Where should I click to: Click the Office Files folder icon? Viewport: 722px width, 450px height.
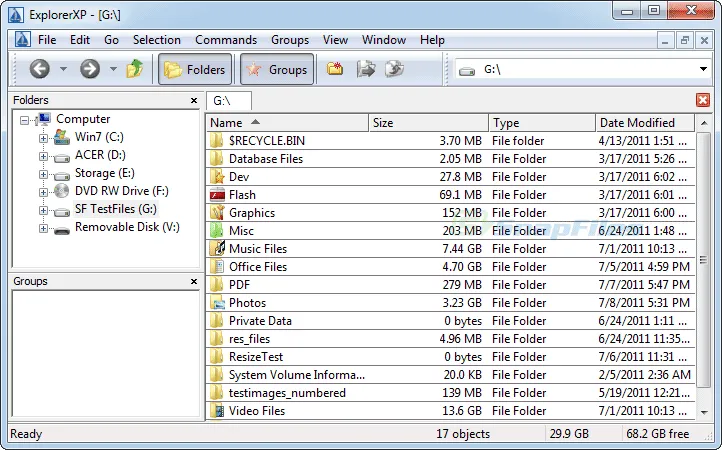click(217, 267)
